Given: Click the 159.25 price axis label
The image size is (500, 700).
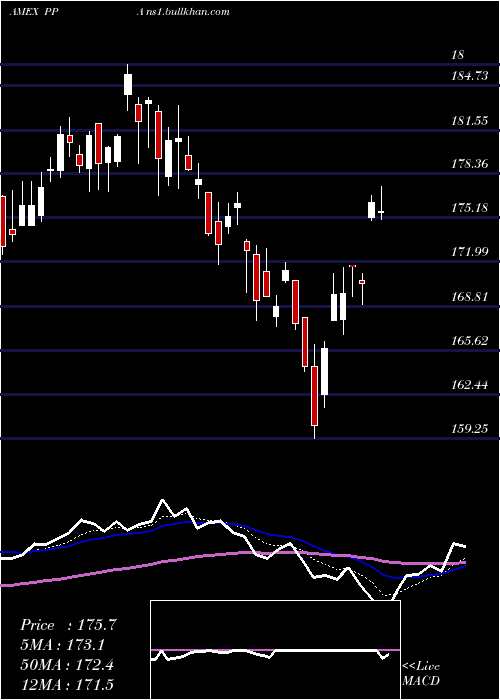Looking at the screenshot, I should (470, 429).
